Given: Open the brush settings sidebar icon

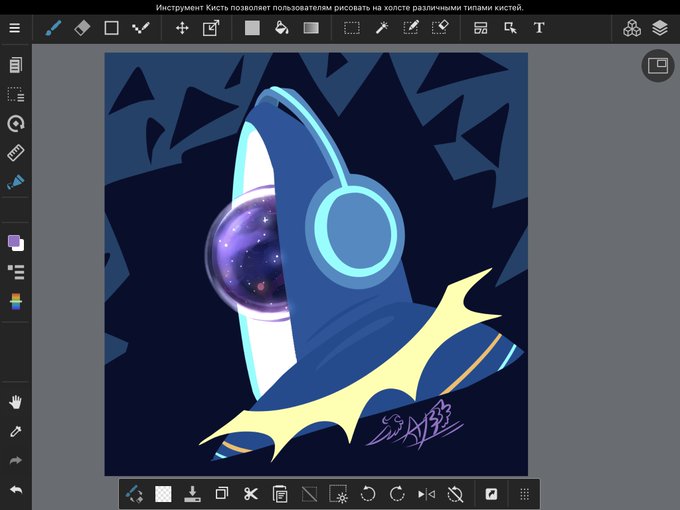Looking at the screenshot, I should point(16,182).
